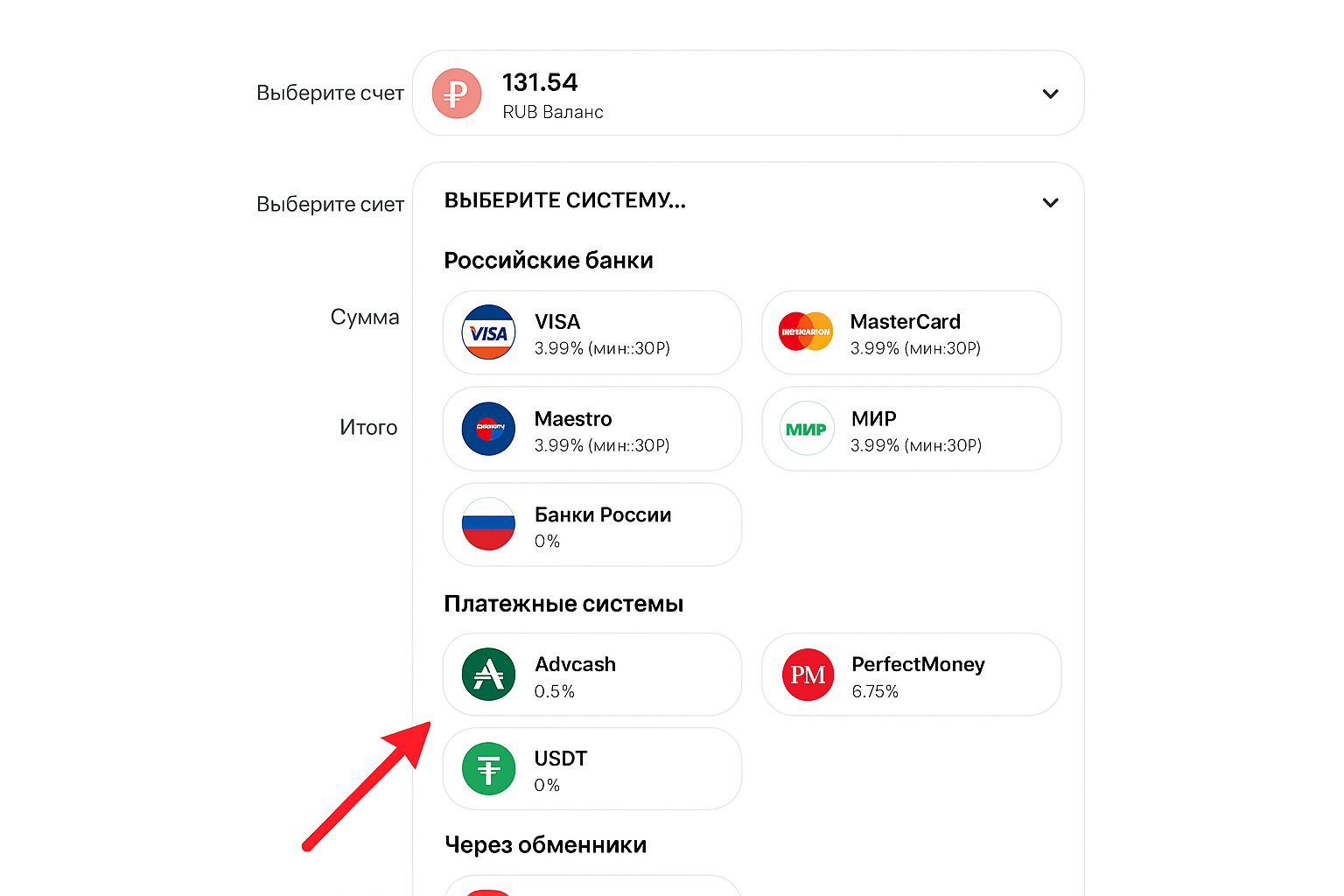Click the red PerfectMoney PM icon

pos(808,675)
